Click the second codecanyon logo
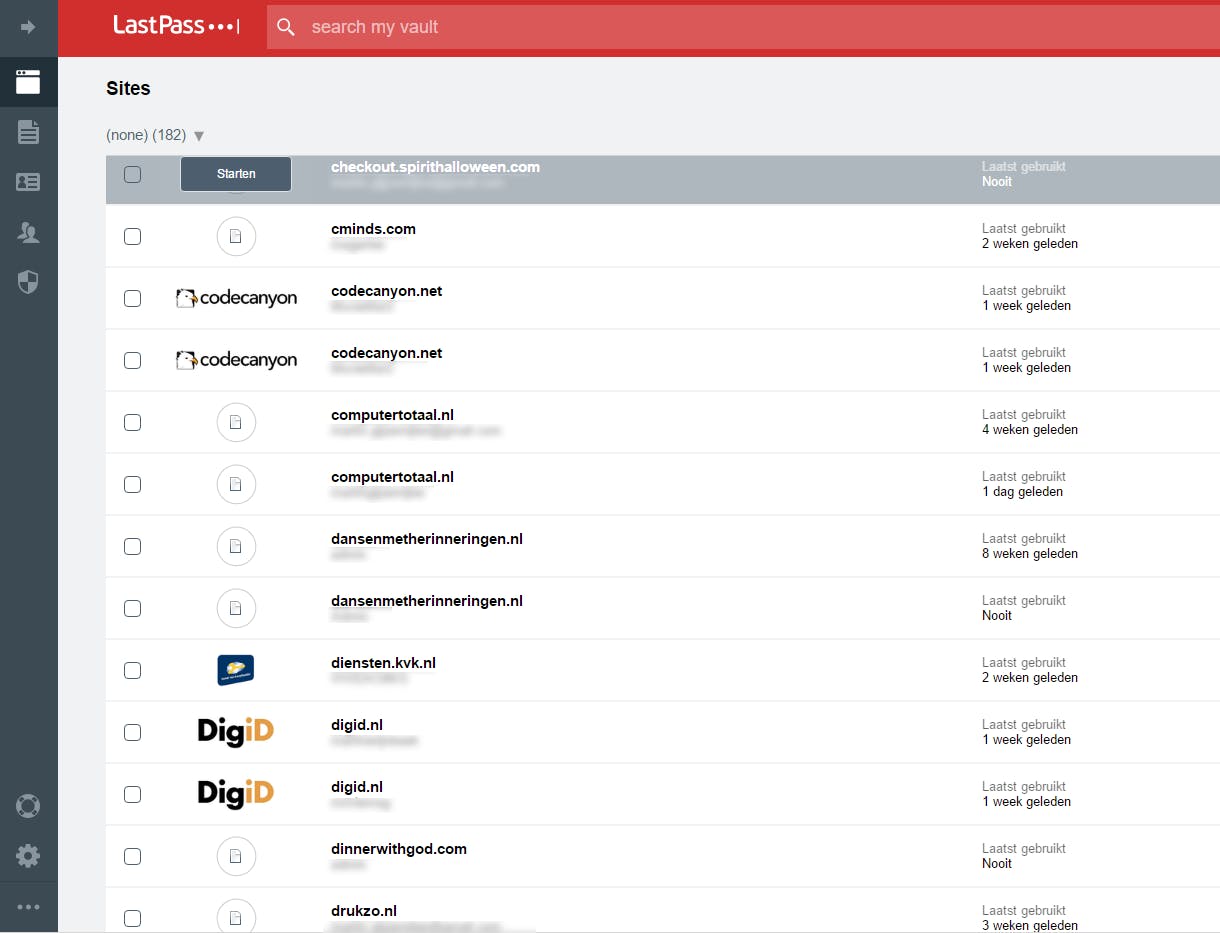Image resolution: width=1220 pixels, height=933 pixels. tap(236, 360)
